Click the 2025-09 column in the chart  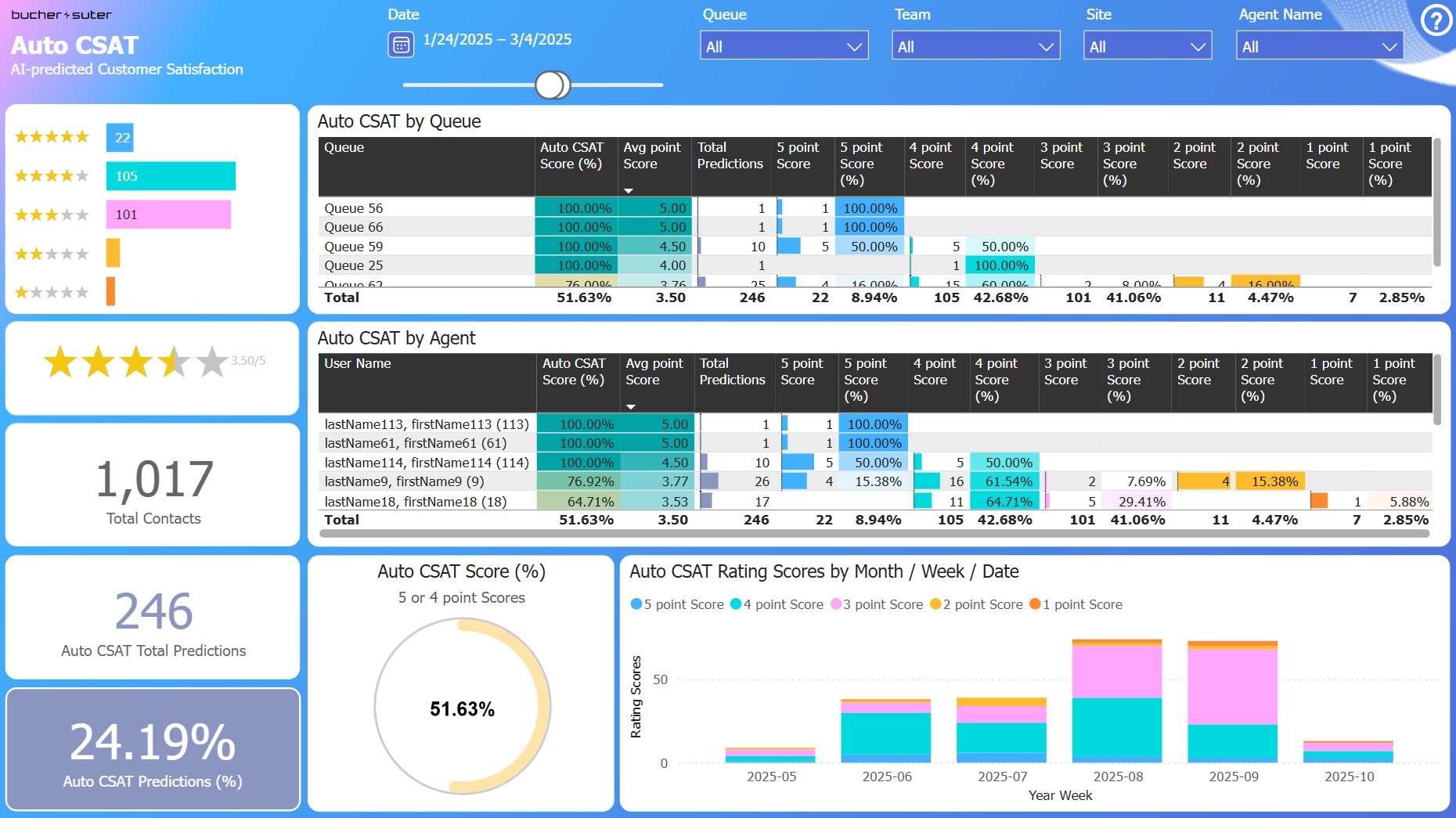(x=1232, y=701)
